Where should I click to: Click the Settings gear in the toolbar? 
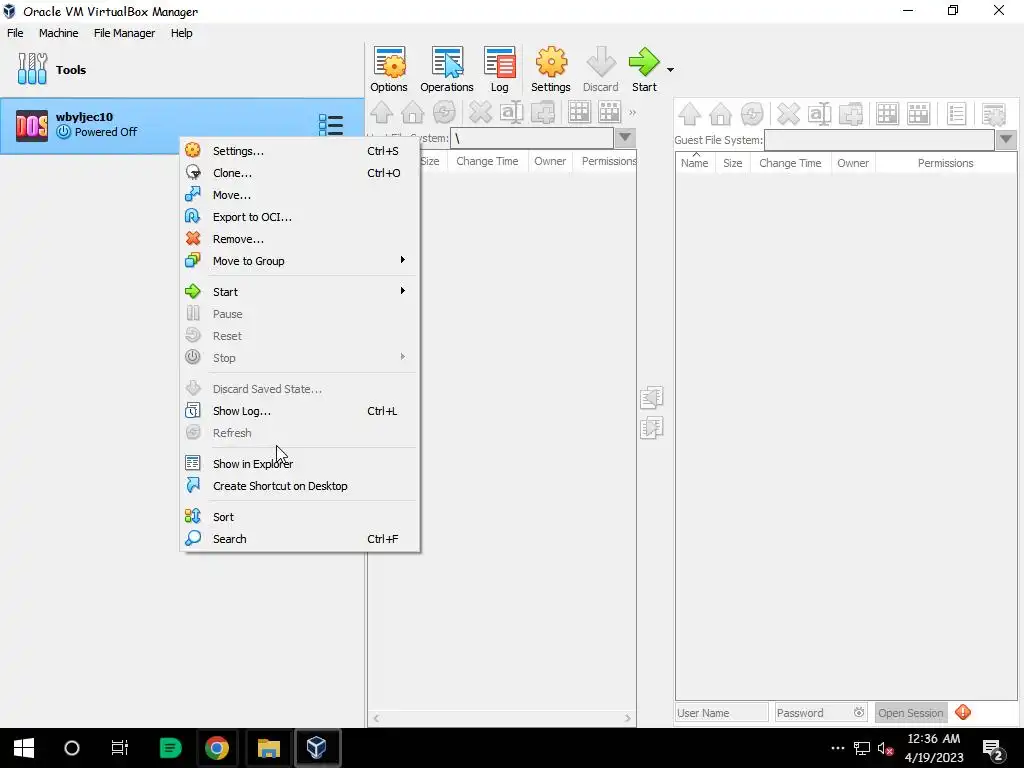(x=551, y=69)
